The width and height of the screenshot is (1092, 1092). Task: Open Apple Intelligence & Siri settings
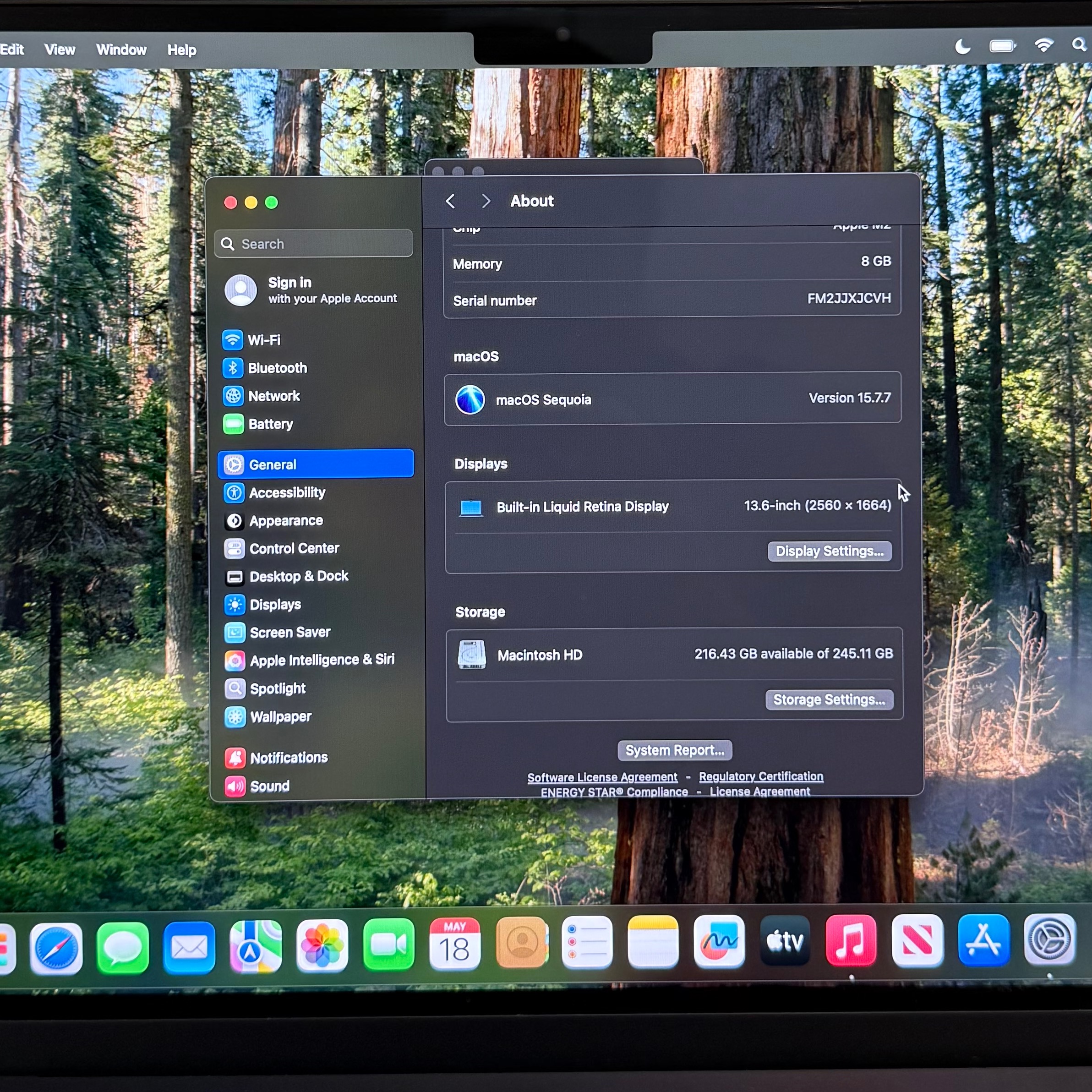pyautogui.click(x=316, y=660)
